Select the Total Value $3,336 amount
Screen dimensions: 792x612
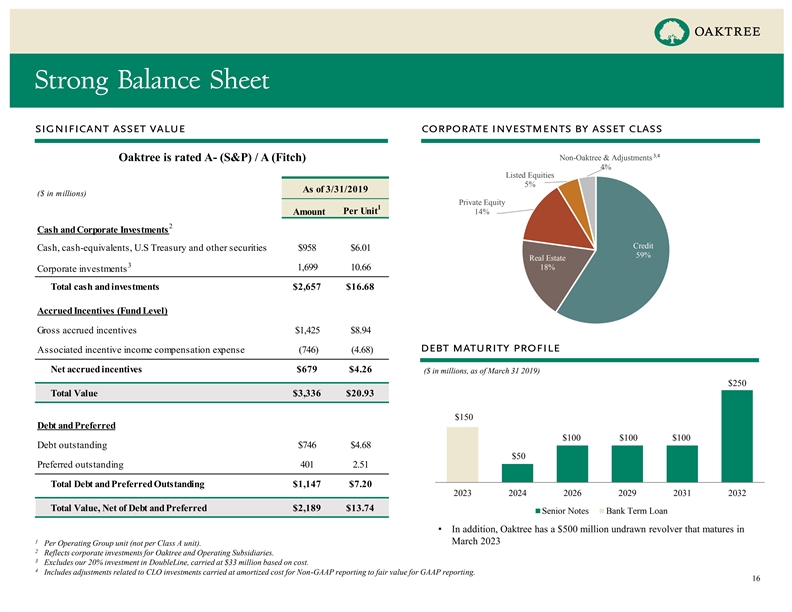click(300, 394)
